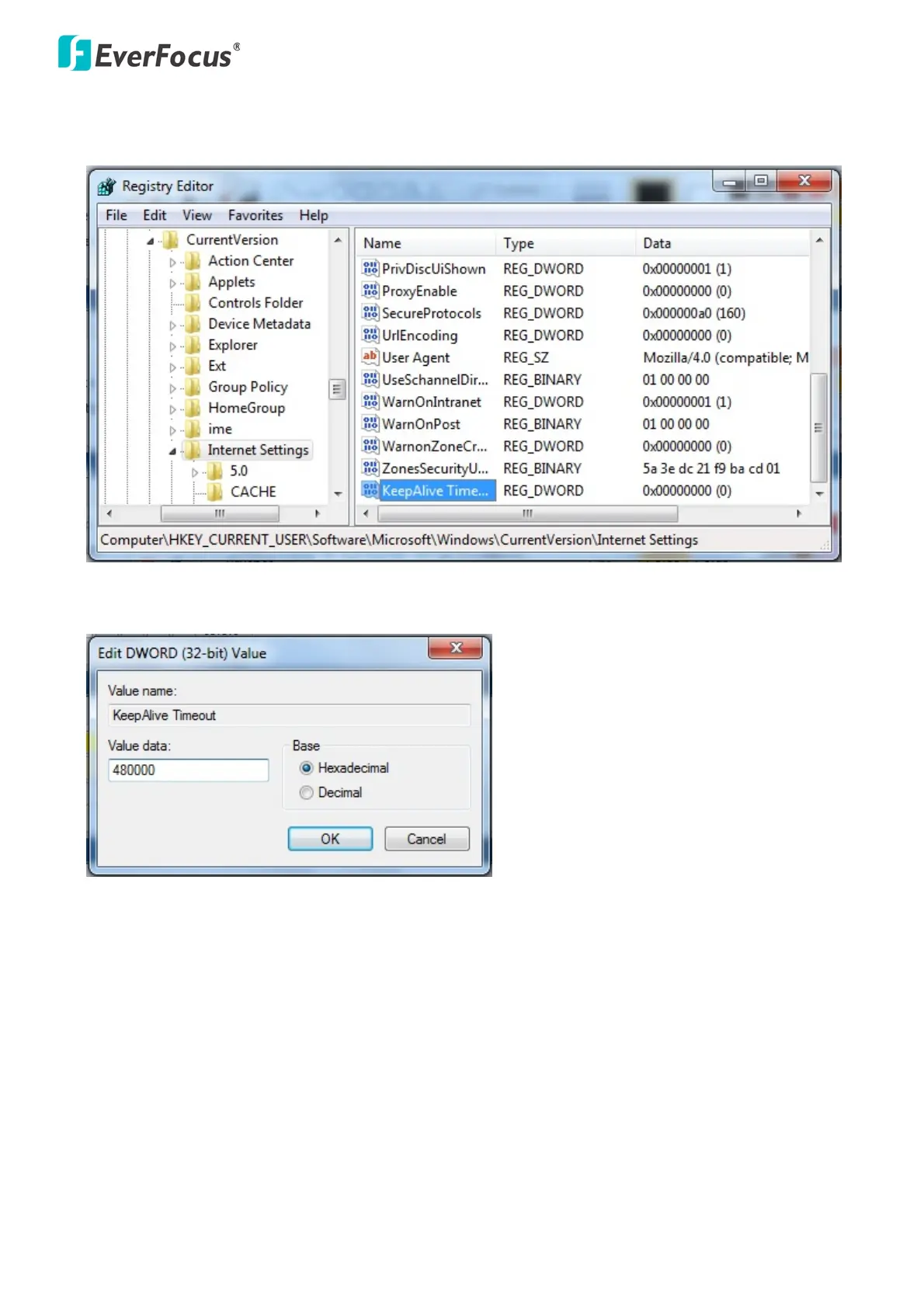Click the values pane horizontal scrollbar
Image resolution: width=924 pixels, height=1308 pixels.
pyautogui.click(x=527, y=514)
